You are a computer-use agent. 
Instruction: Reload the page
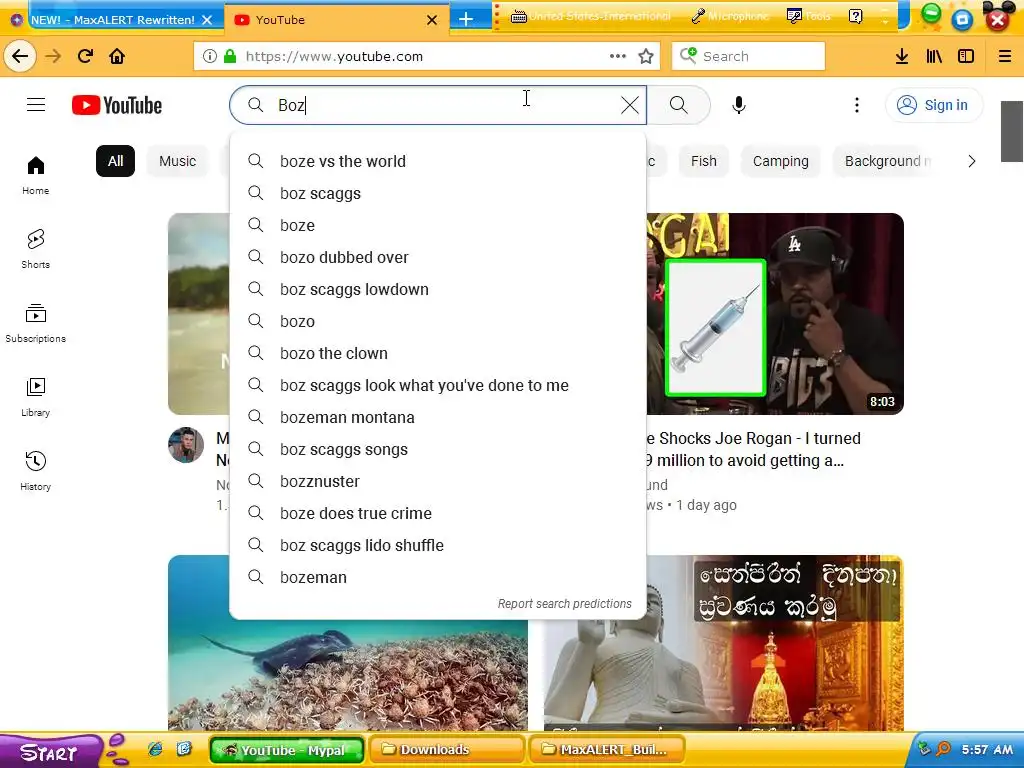tap(86, 56)
